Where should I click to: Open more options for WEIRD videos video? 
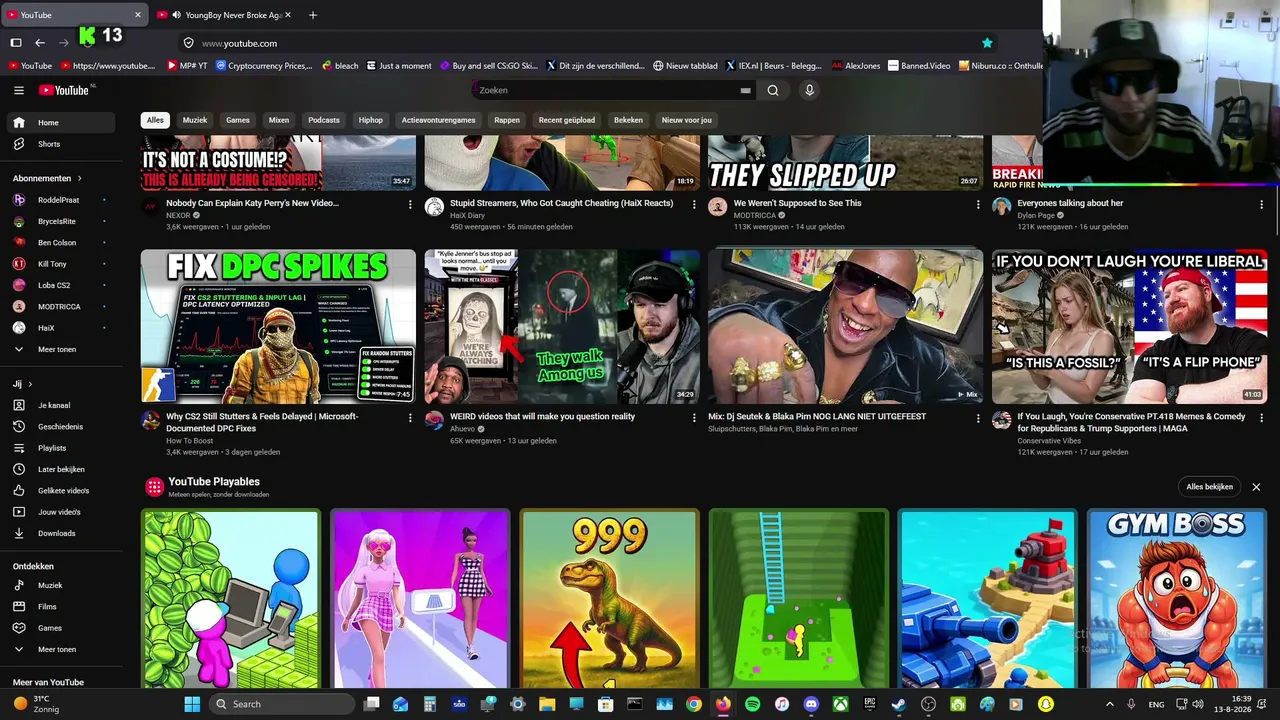[x=694, y=418]
